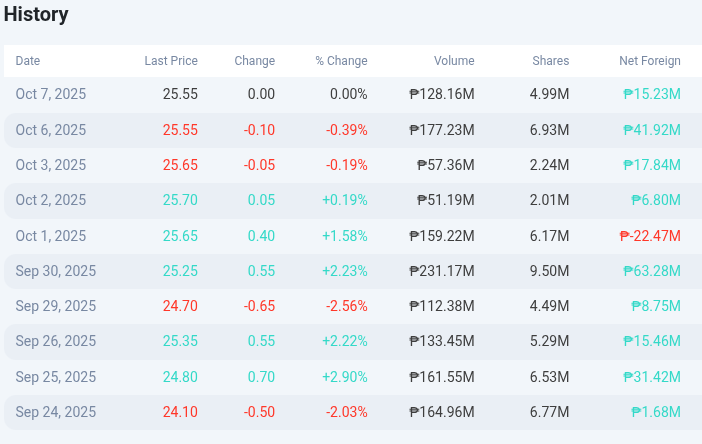Click the negative ₱-22.47M net foreign value
The width and height of the screenshot is (702, 444).
click(650, 236)
